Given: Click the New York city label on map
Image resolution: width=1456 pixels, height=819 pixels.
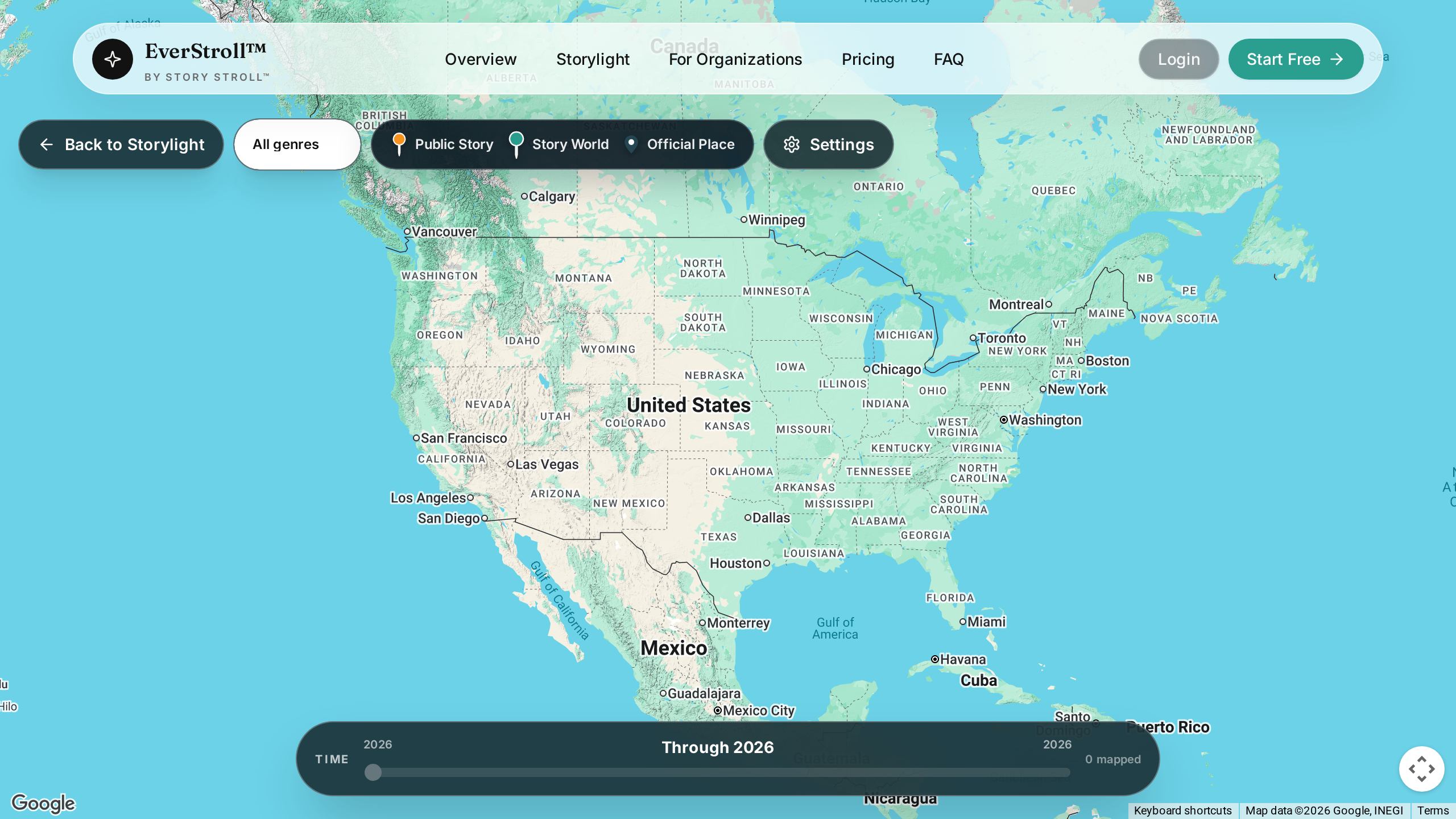Looking at the screenshot, I should point(1077,389).
